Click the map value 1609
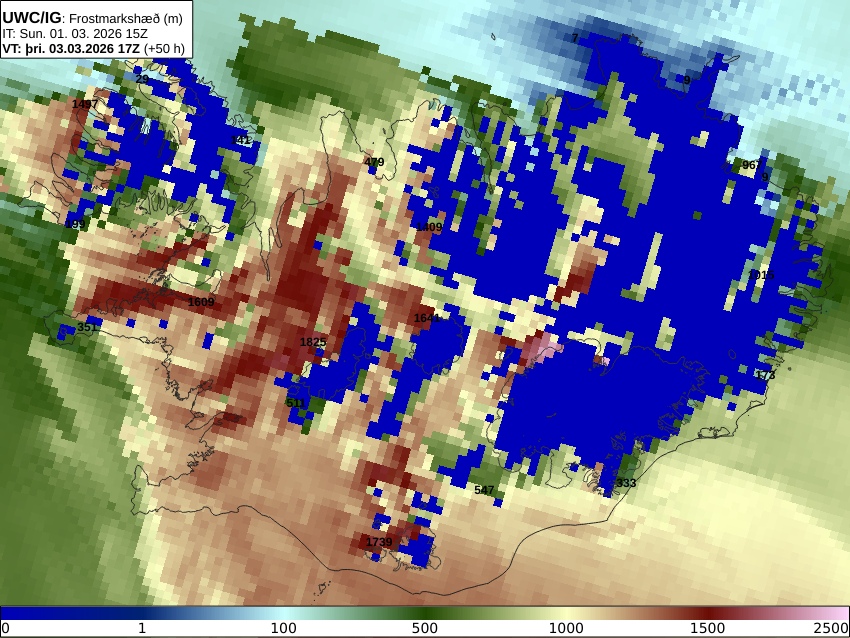The height and width of the screenshot is (638, 850). (201, 302)
